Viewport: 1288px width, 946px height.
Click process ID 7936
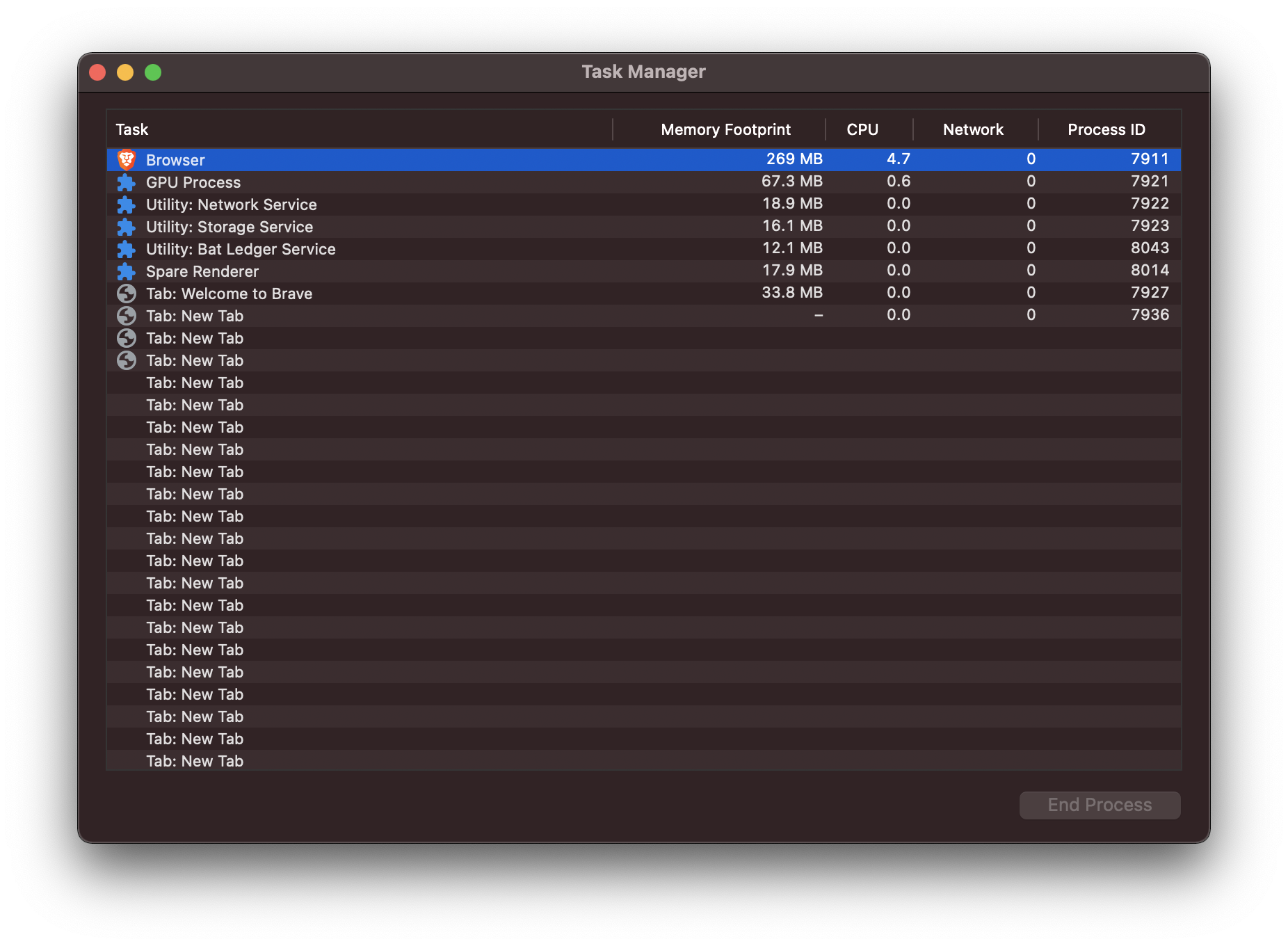[x=1150, y=314]
